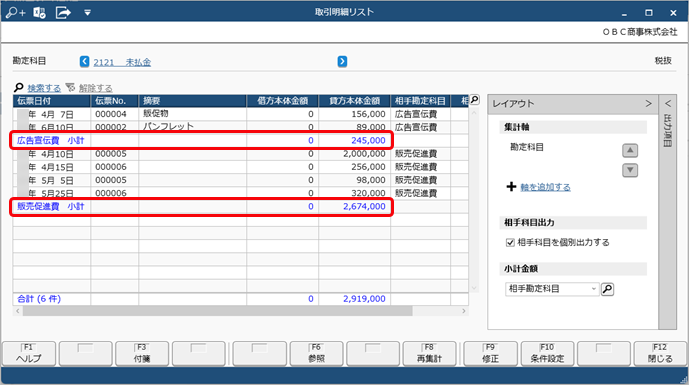Click the F1 ヘルプ button
Image resolution: width=689 pixels, height=385 pixels.
[x=29, y=354]
